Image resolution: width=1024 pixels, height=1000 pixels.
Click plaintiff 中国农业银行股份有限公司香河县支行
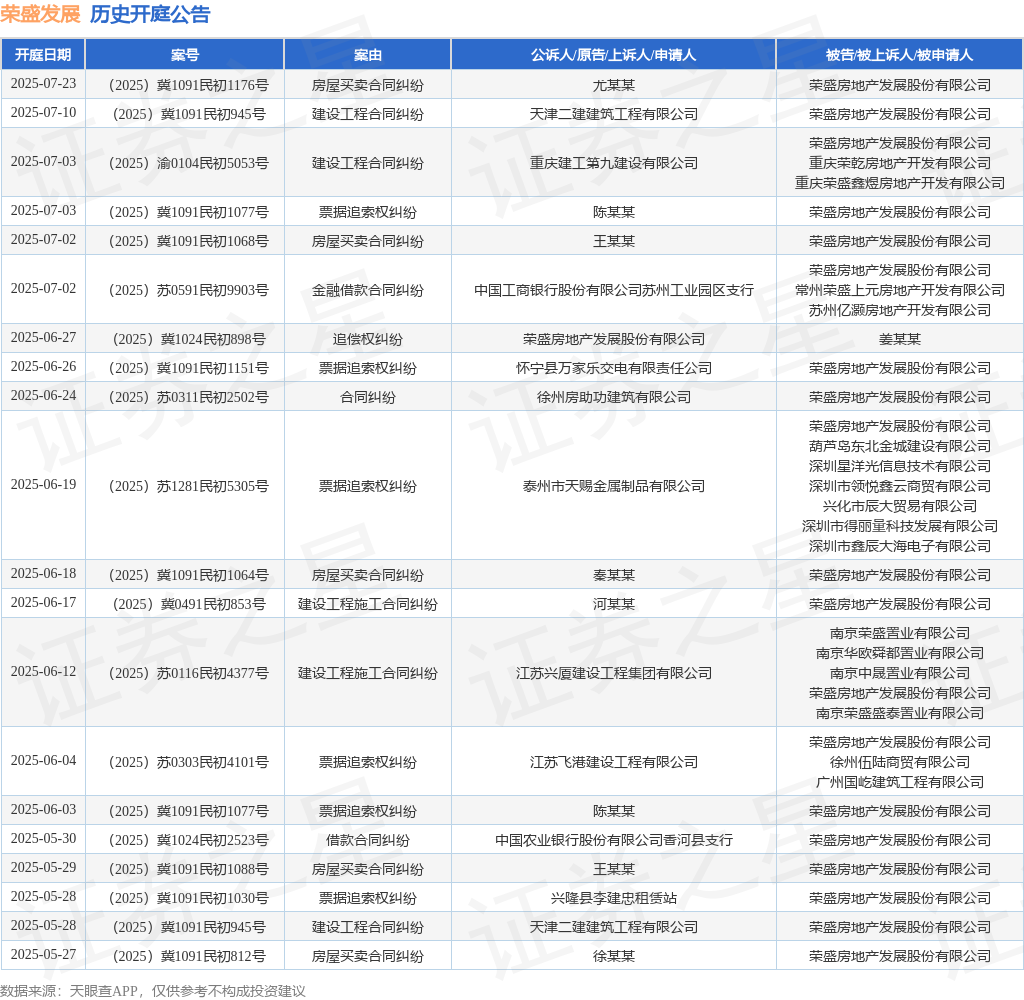click(613, 840)
